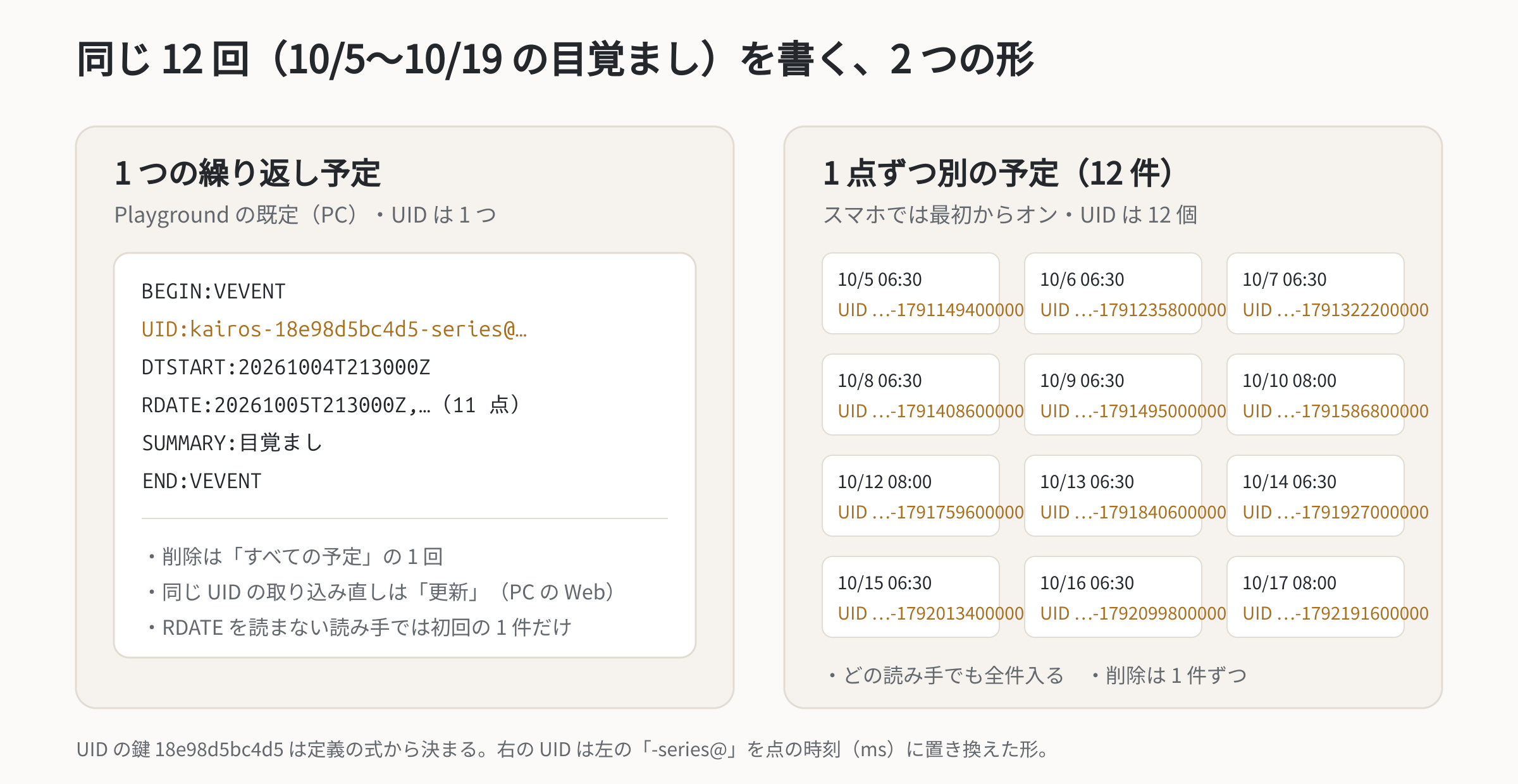Click the 10/7 06:30 card
The width and height of the screenshot is (1518, 784).
coord(1316,293)
